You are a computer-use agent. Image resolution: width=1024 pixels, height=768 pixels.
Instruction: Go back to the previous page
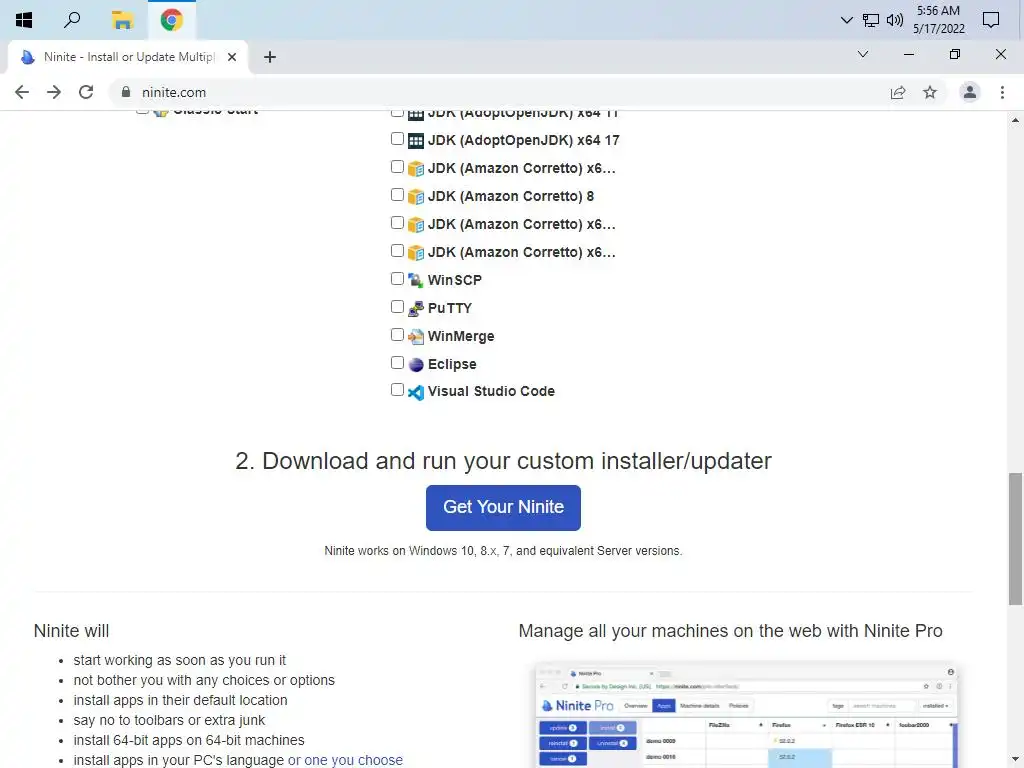tap(22, 92)
